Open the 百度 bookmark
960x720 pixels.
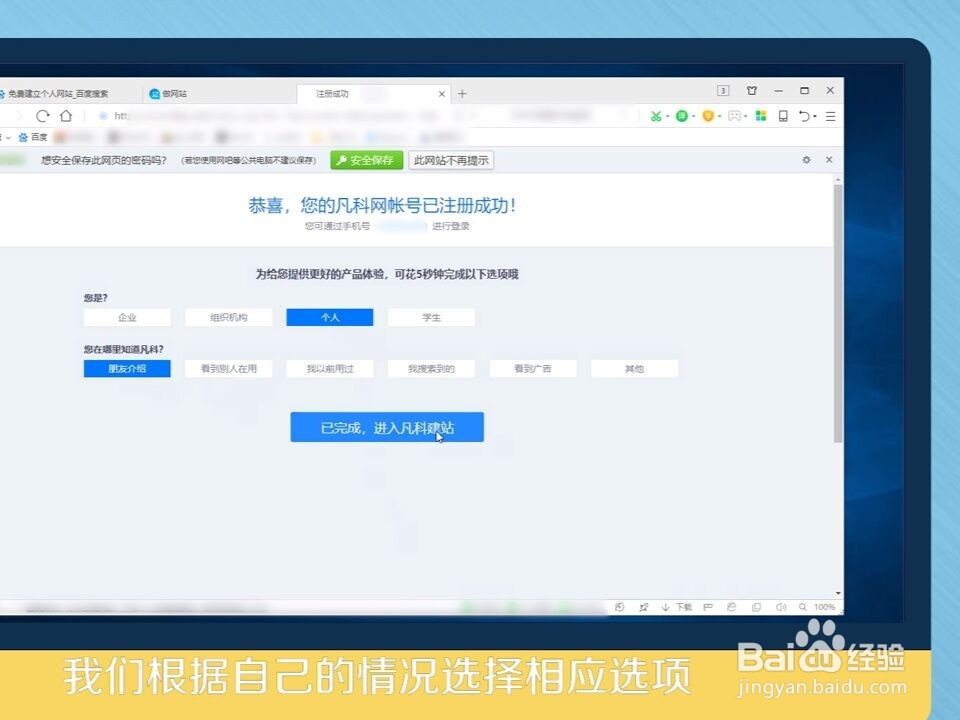(32, 137)
